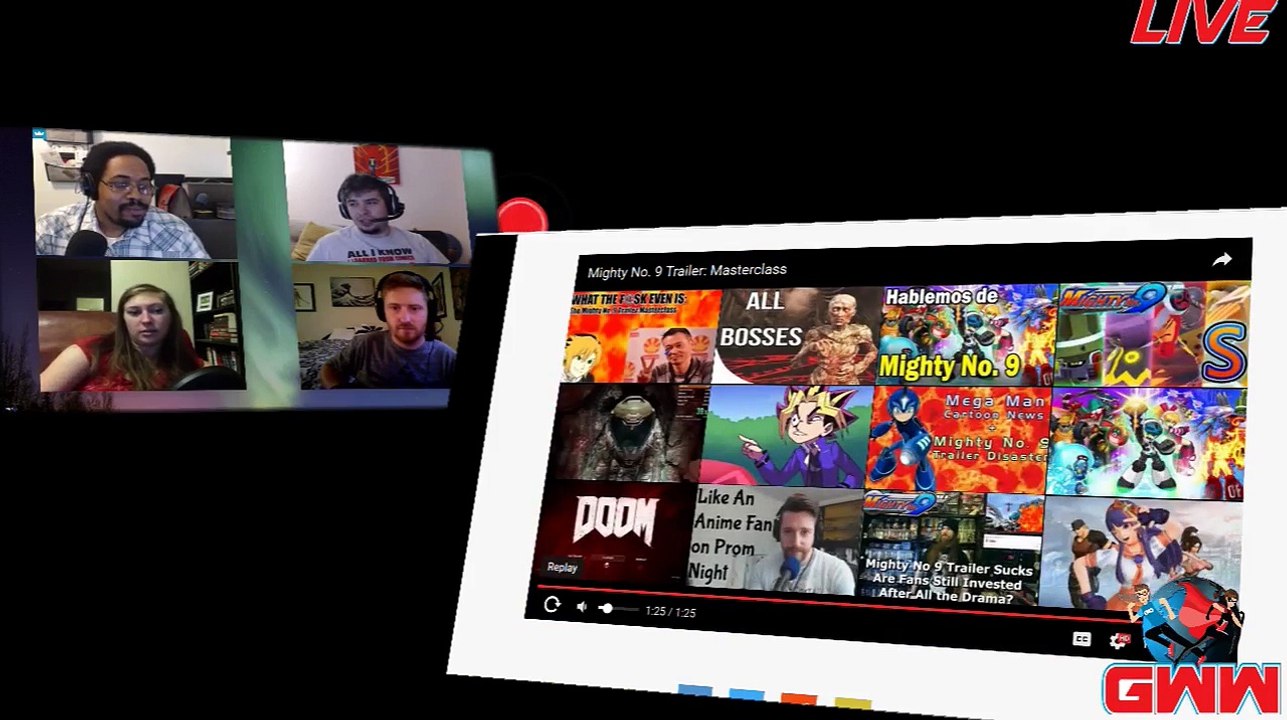Open the 'Like An Anime Fan on Prom Night' video
1287x720 pixels.
[775, 539]
